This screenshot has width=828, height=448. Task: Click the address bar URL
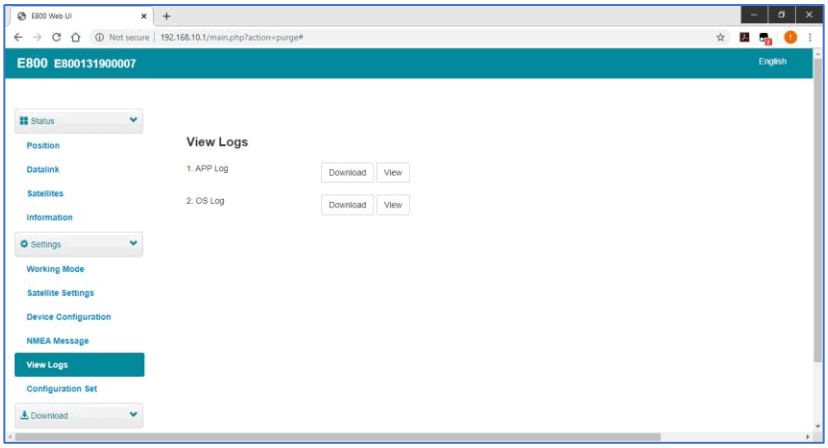point(231,37)
